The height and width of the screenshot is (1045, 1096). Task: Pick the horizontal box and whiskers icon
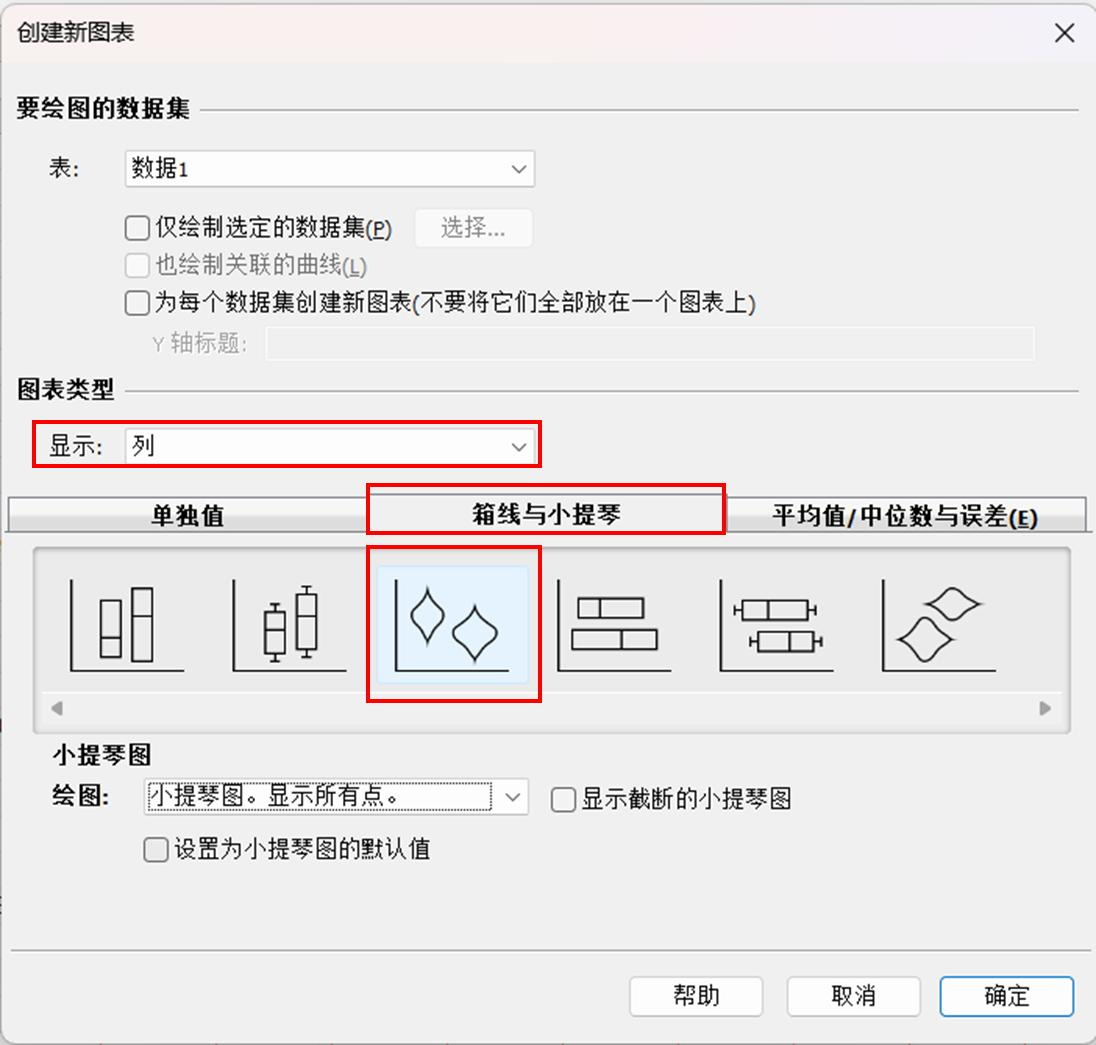point(776,626)
